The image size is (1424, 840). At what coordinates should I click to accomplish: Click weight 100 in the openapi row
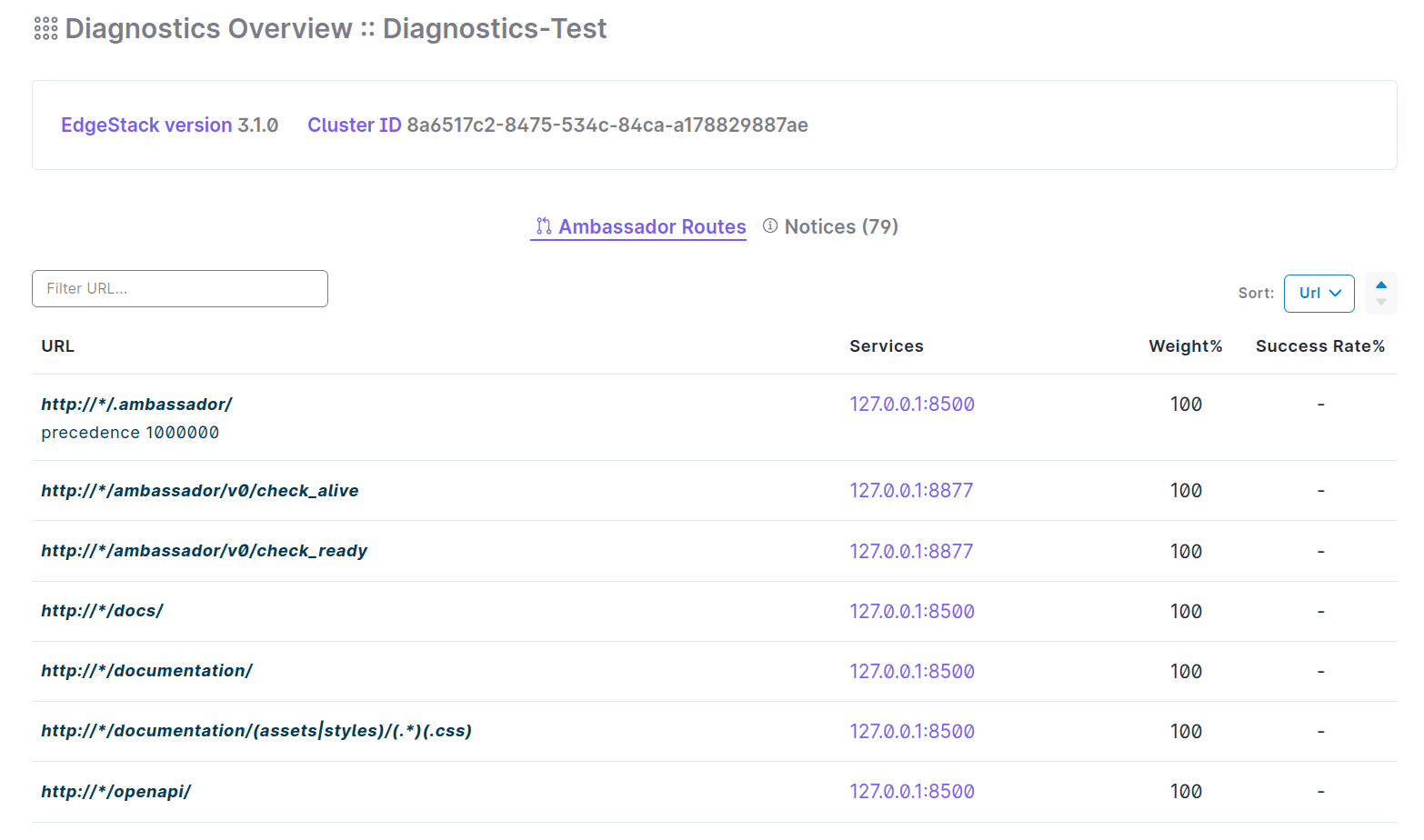1186,792
